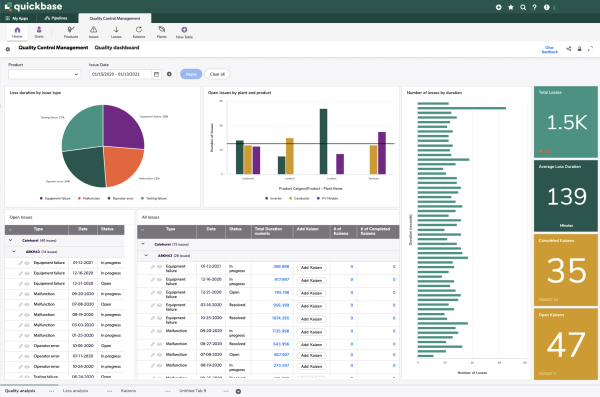Open the calendar picker for Issue Date
Screen dimensions: 600x397
click(x=156, y=74)
